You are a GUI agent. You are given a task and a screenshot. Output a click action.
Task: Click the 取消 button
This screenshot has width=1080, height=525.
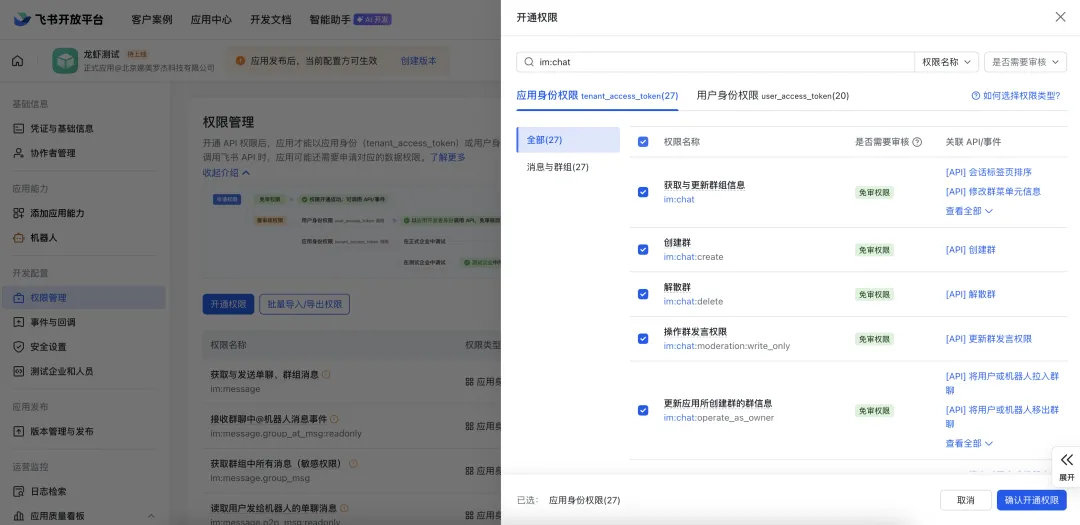[x=966, y=500]
